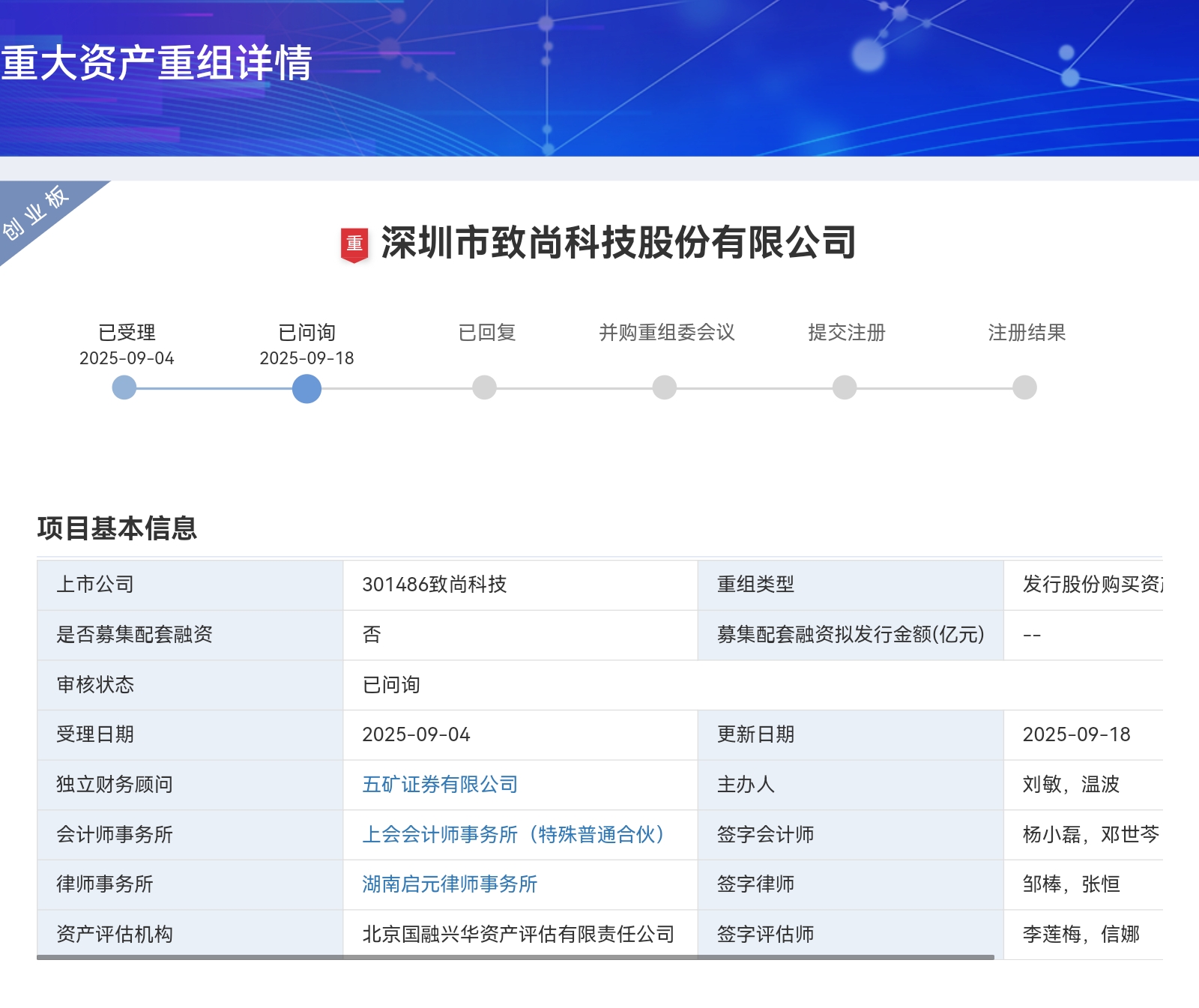Click the 项目基本信息 section heading
This screenshot has height=1008, width=1199.
(117, 528)
